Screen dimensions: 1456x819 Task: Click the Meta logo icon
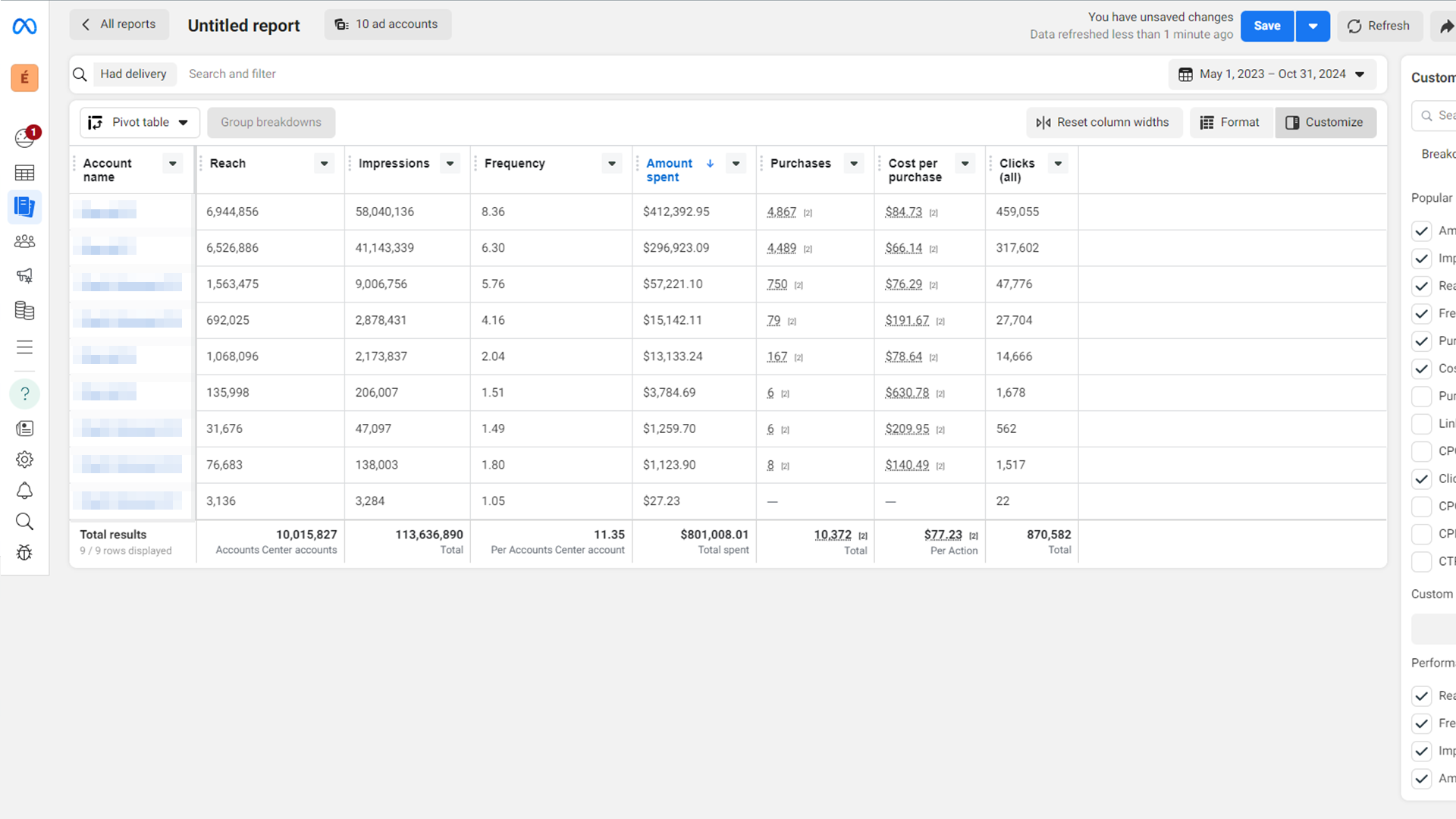[x=24, y=27]
